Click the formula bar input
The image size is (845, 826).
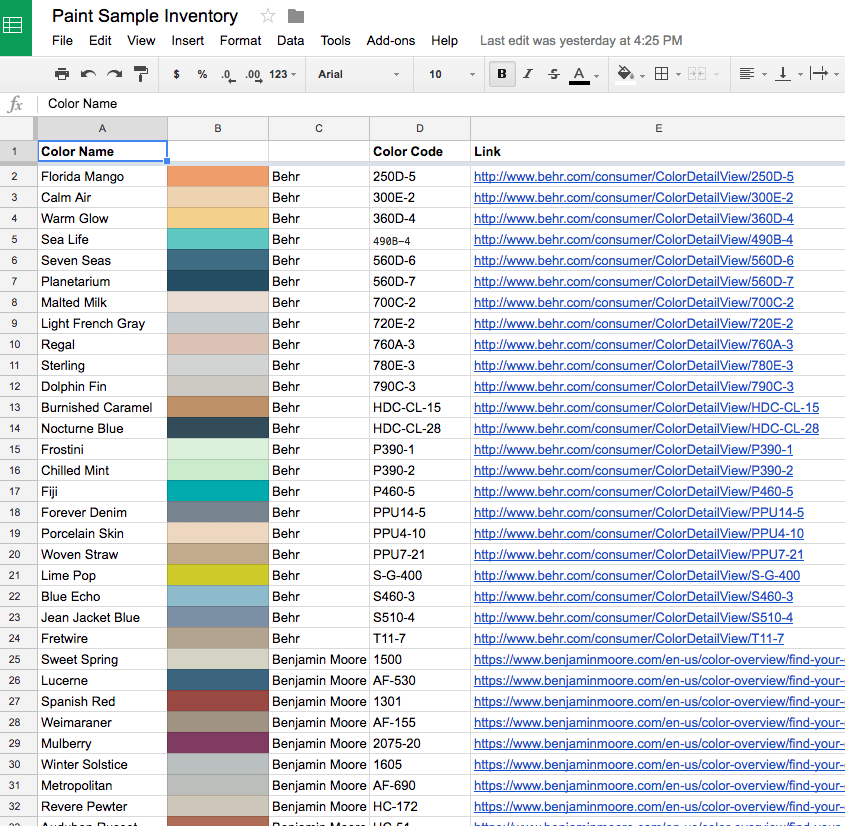pyautogui.click(x=443, y=103)
